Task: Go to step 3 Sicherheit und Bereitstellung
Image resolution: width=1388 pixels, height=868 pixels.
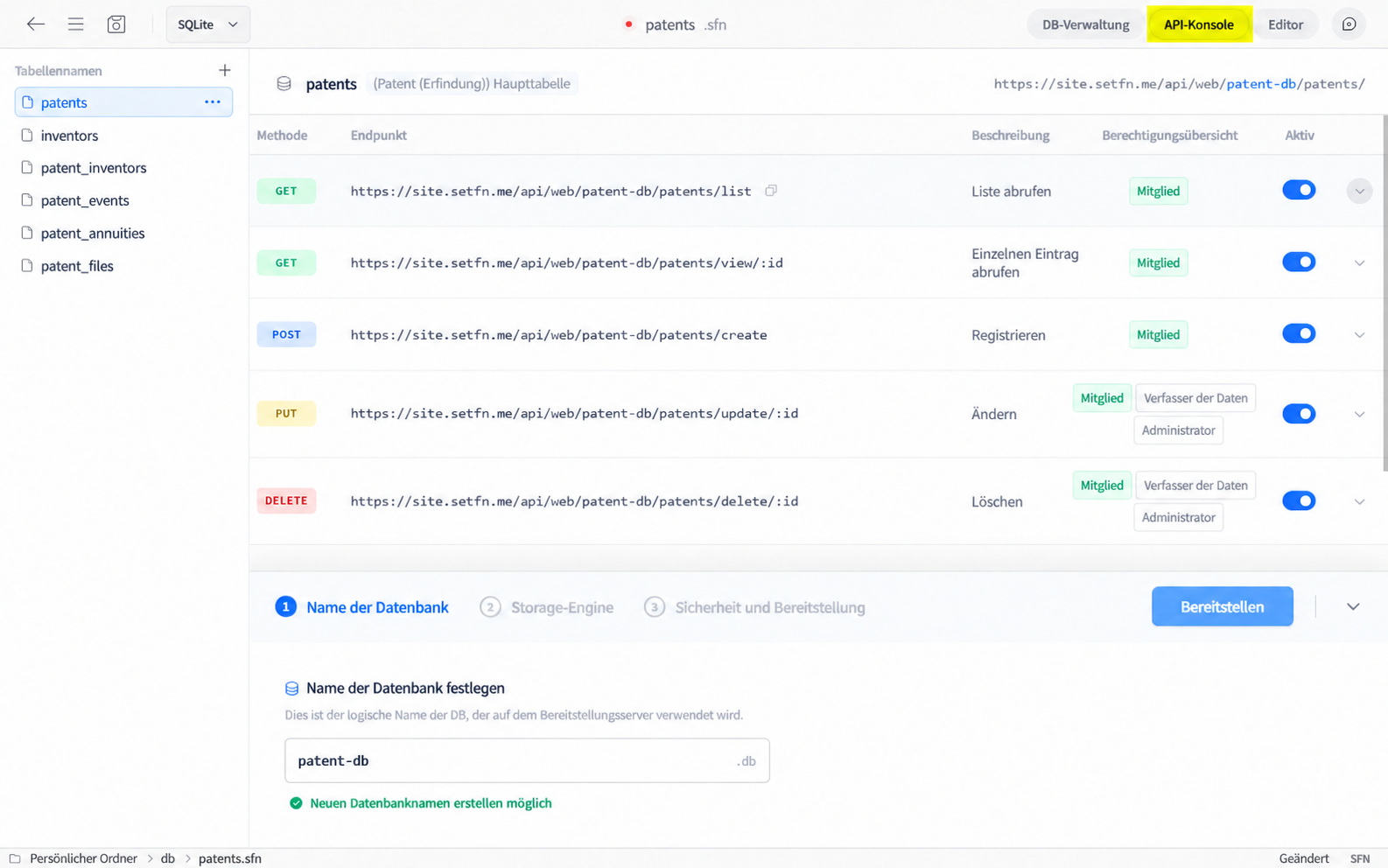Action: [754, 607]
